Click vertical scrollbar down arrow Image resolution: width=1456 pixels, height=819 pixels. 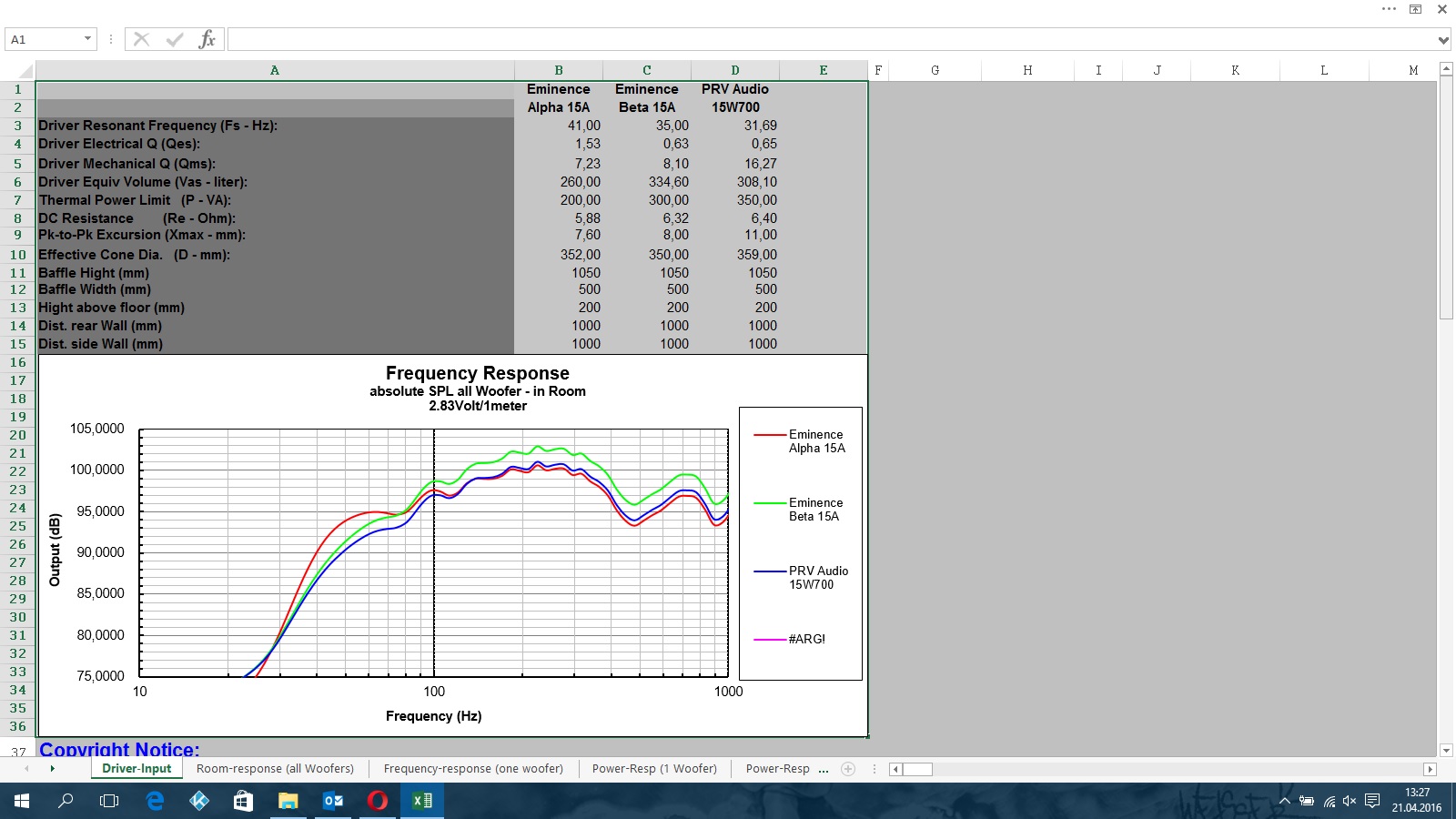(1446, 751)
